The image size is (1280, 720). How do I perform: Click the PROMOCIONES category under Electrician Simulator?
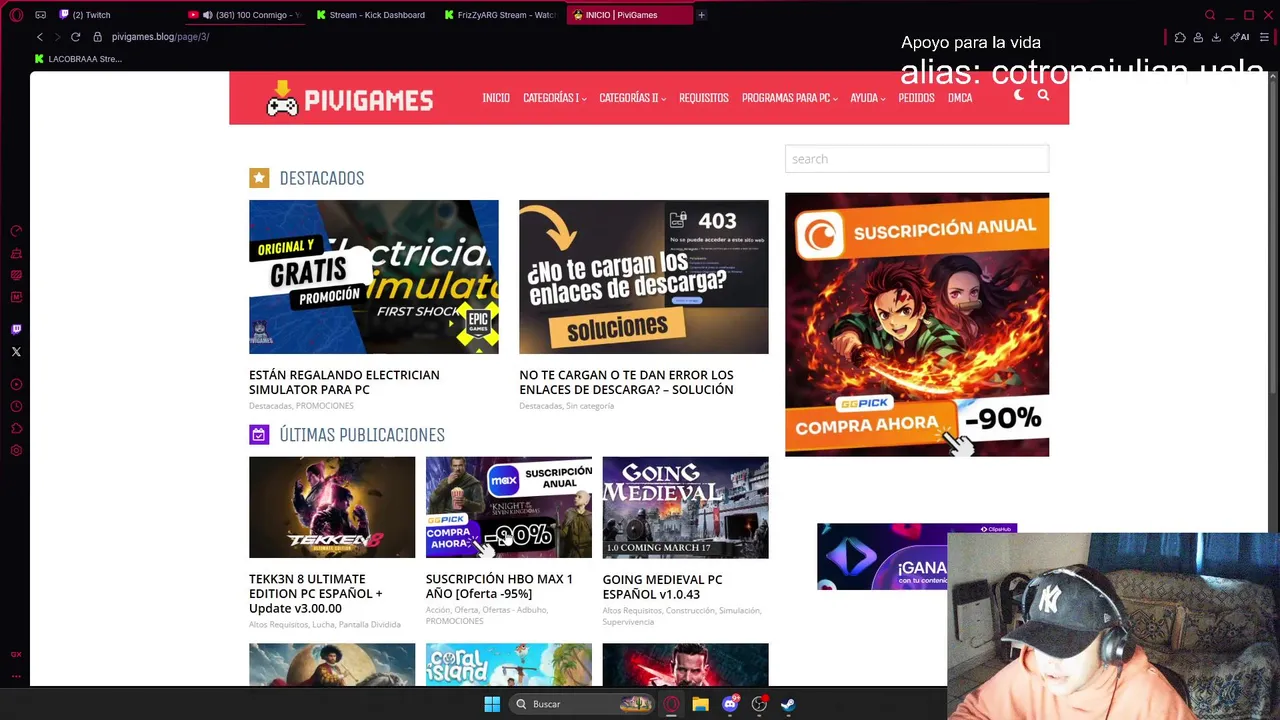click(325, 406)
